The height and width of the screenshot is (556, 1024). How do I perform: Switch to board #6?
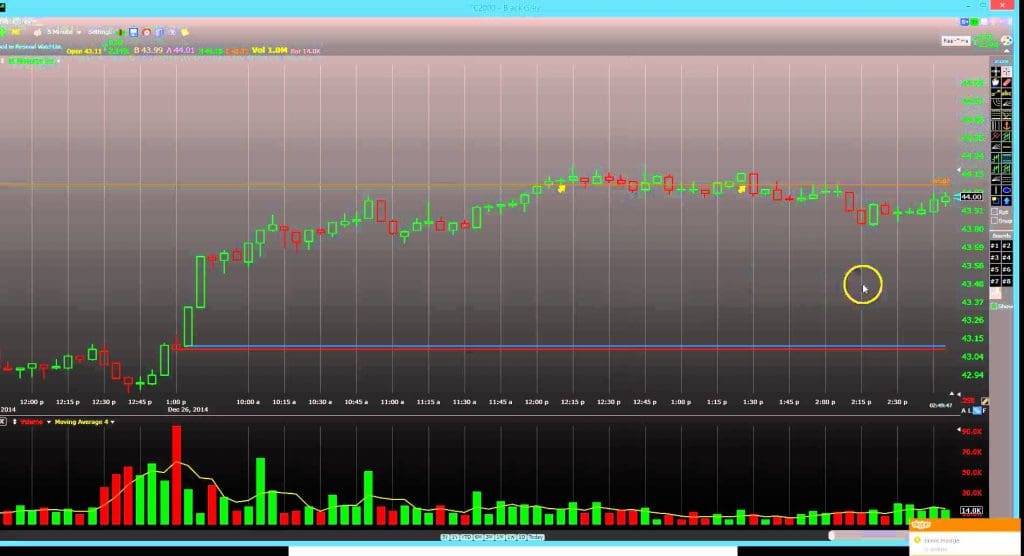(1006, 269)
